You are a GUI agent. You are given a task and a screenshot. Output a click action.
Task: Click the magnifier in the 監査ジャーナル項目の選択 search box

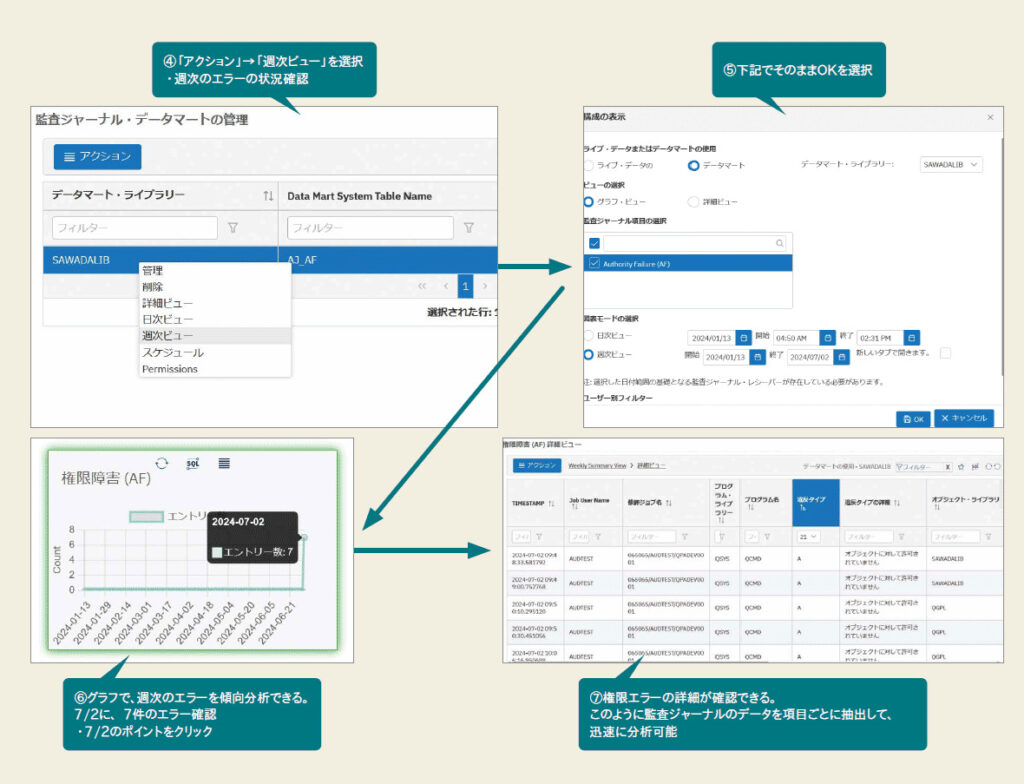(779, 243)
